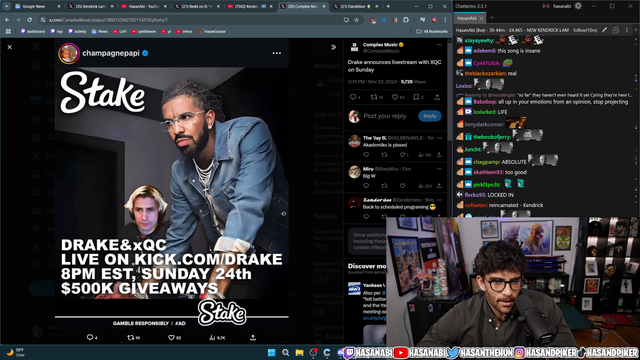
Task: Like the Complex Music tweet with the heart icon
Action: click(x=395, y=97)
